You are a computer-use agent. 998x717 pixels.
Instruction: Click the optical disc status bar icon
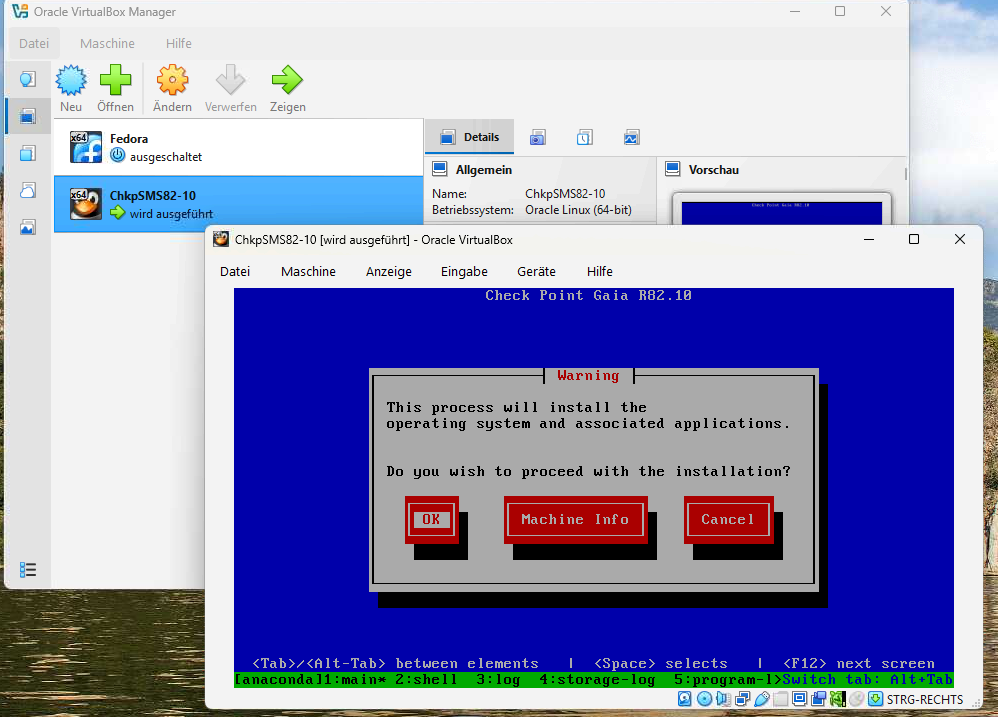point(705,699)
